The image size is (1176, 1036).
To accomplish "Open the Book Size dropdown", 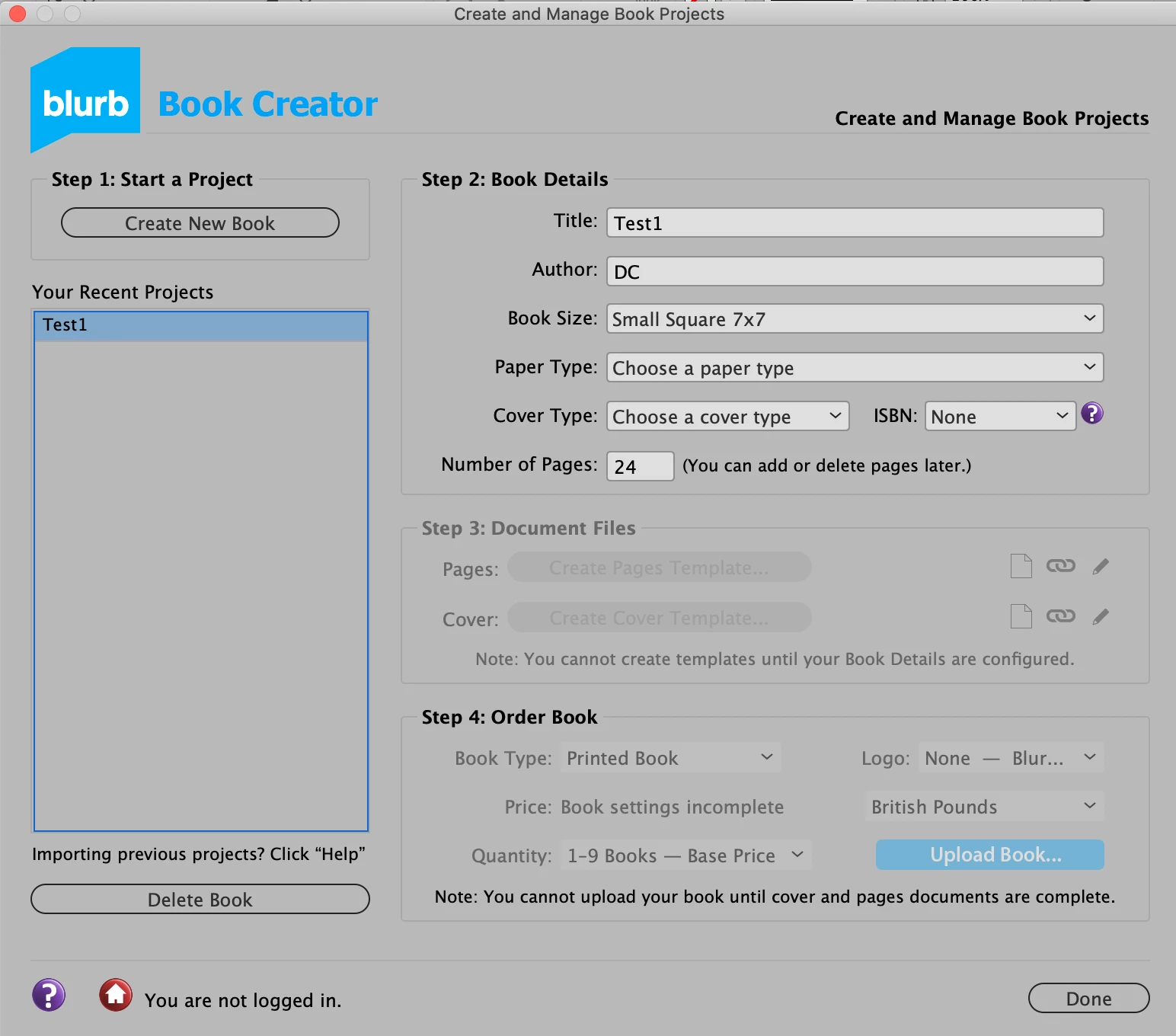I will coord(855,319).
